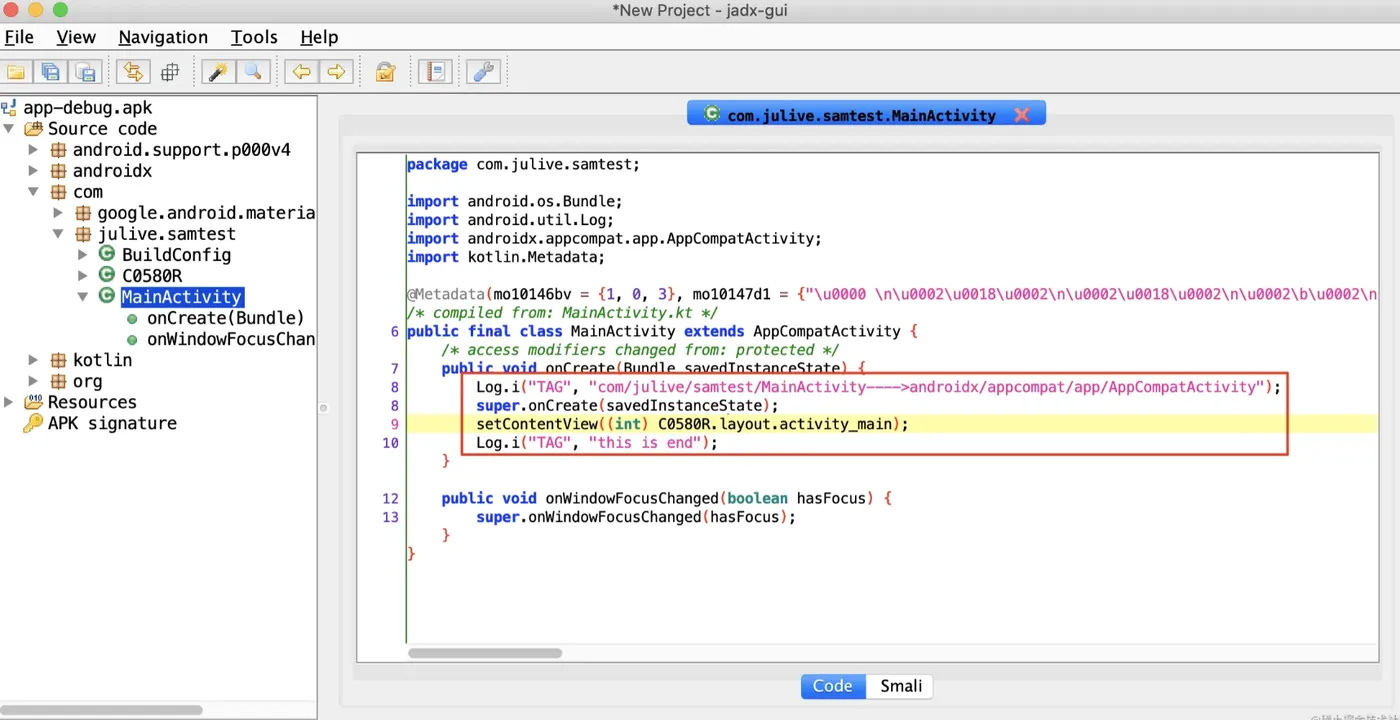Click the key icon beside APK signature
Screen dimensions: 1400x720
[x=33, y=423]
